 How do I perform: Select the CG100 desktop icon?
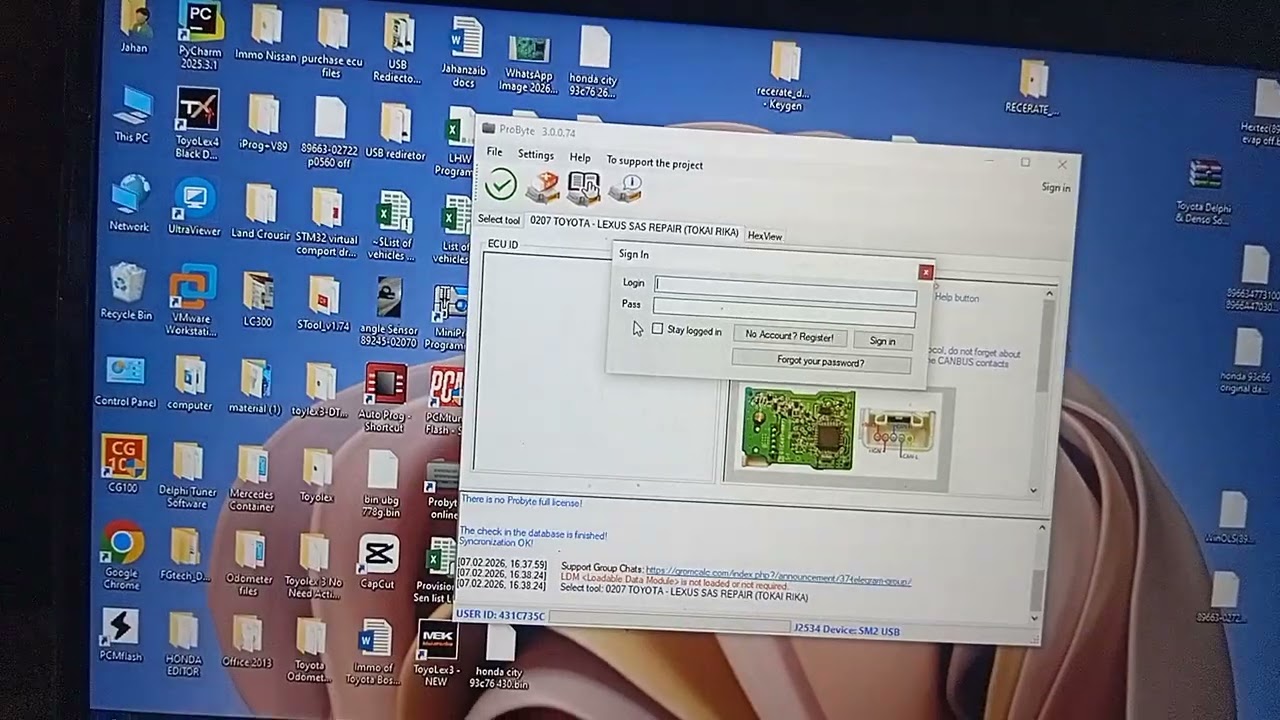click(123, 464)
